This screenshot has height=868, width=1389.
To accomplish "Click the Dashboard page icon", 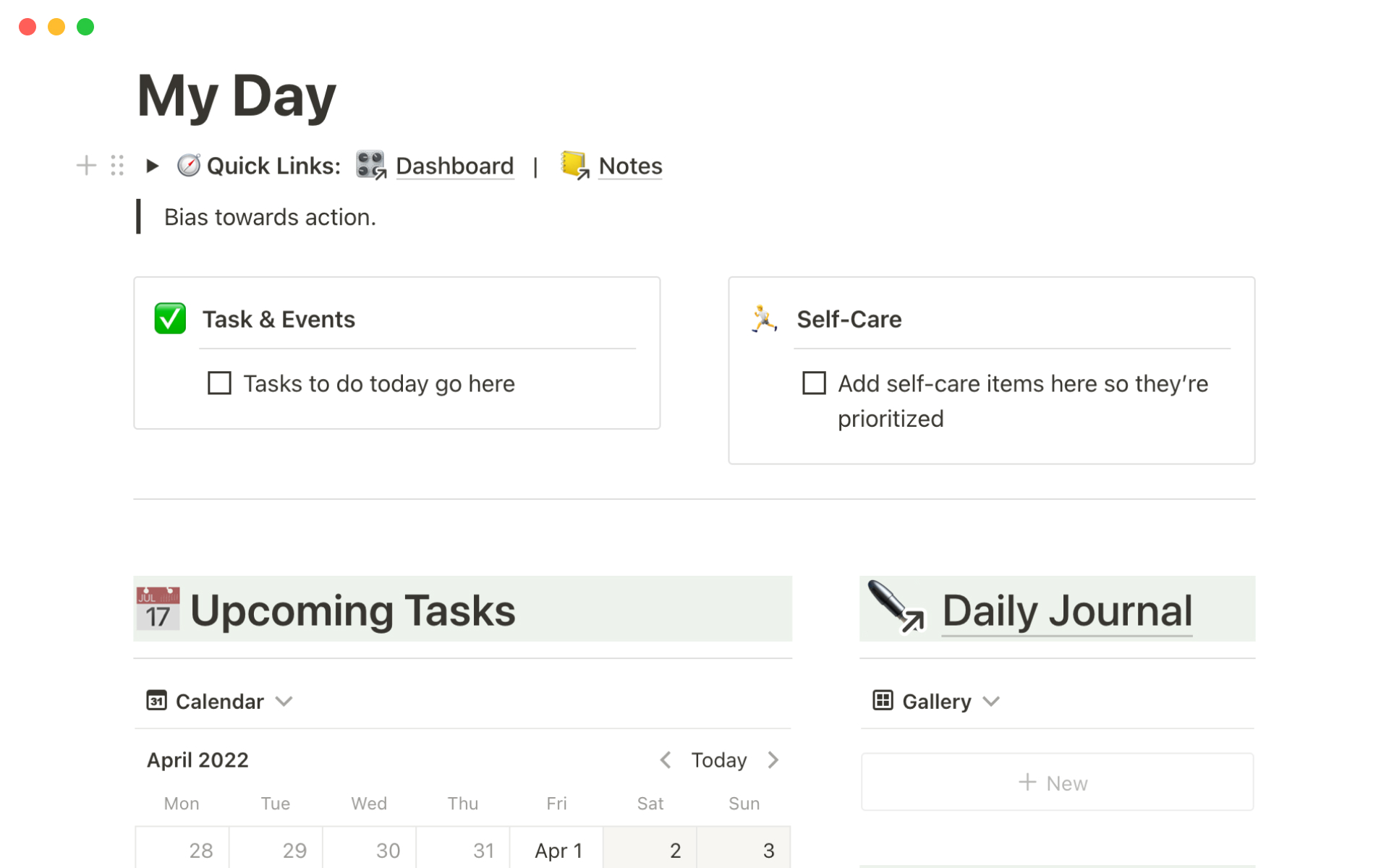I will [371, 166].
